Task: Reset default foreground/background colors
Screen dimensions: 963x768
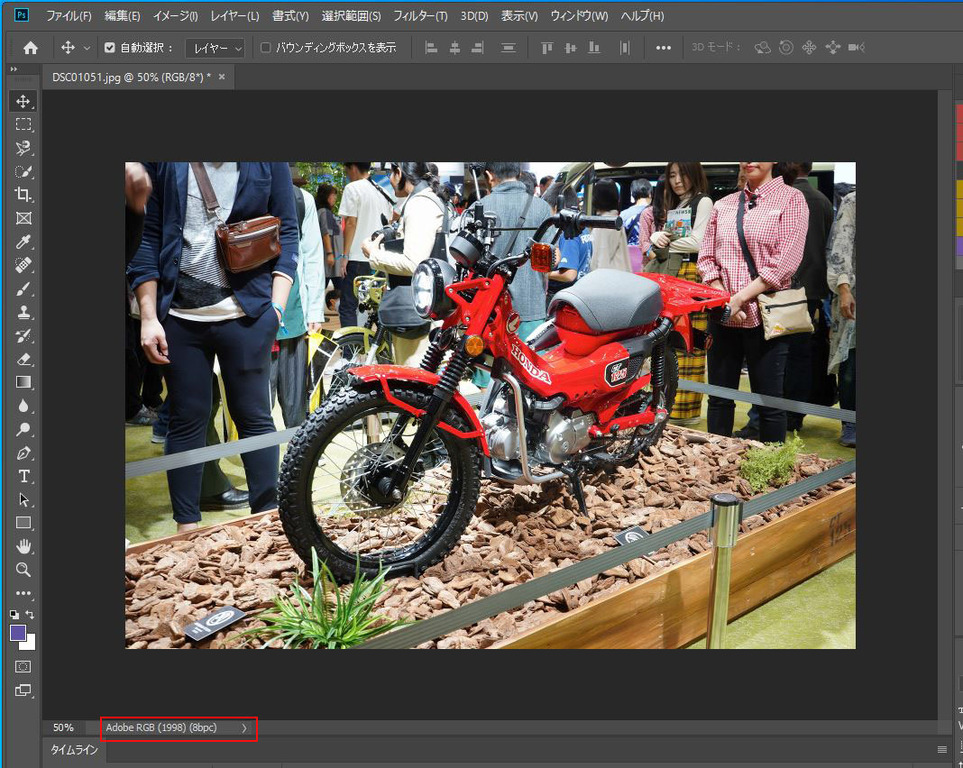Action: click(14, 614)
